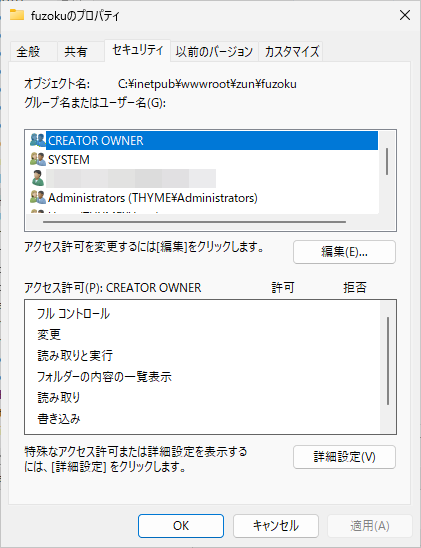Click the 編集(E)... button
This screenshot has height=548, width=421.
[344, 252]
